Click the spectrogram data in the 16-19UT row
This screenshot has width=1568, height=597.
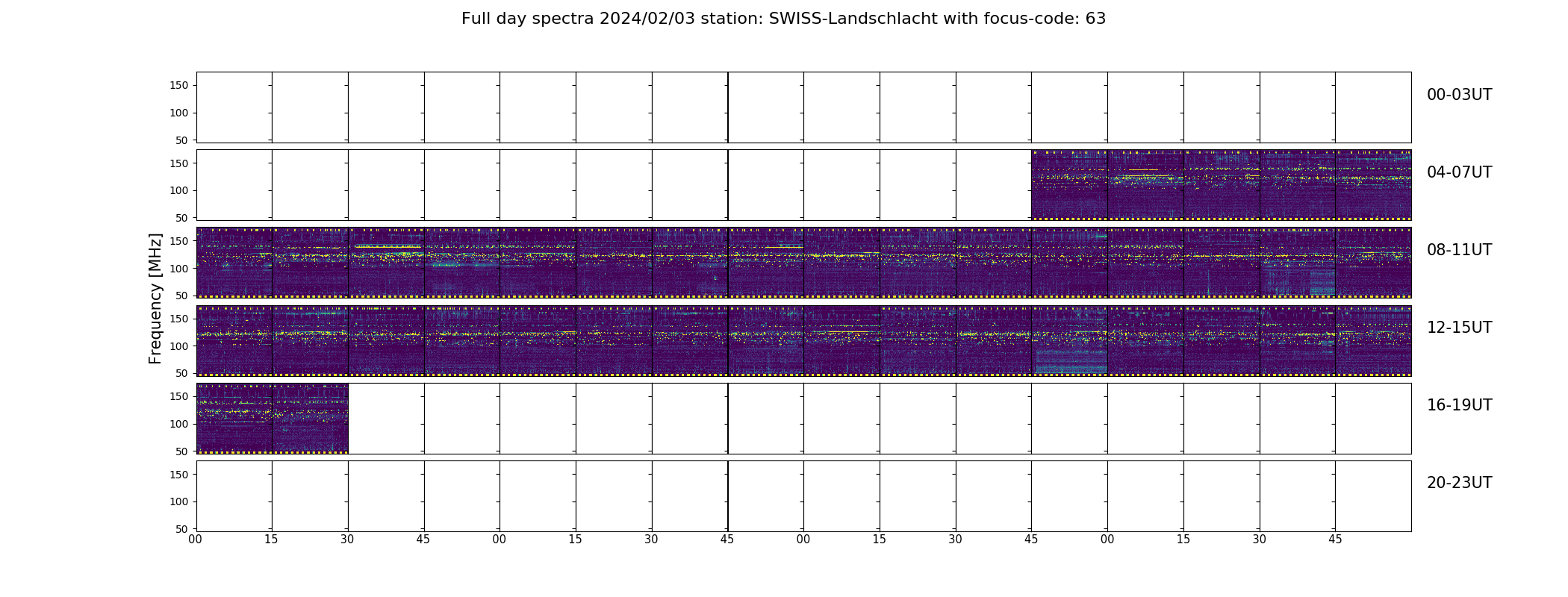272,418
